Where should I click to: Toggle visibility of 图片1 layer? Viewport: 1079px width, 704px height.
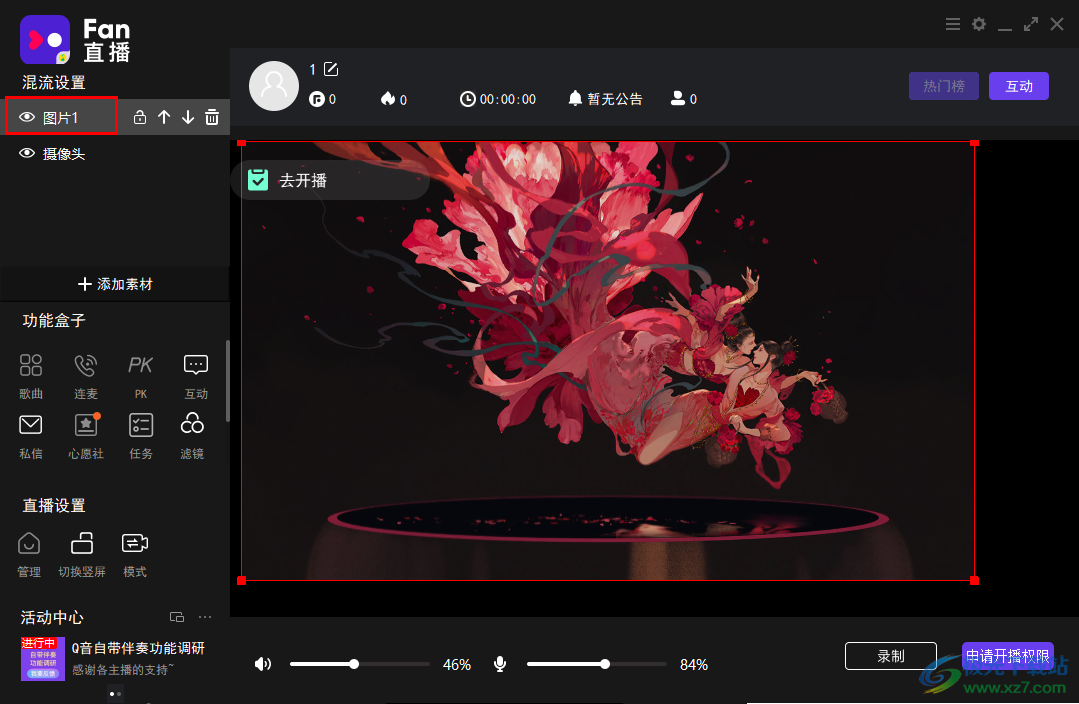(27, 117)
